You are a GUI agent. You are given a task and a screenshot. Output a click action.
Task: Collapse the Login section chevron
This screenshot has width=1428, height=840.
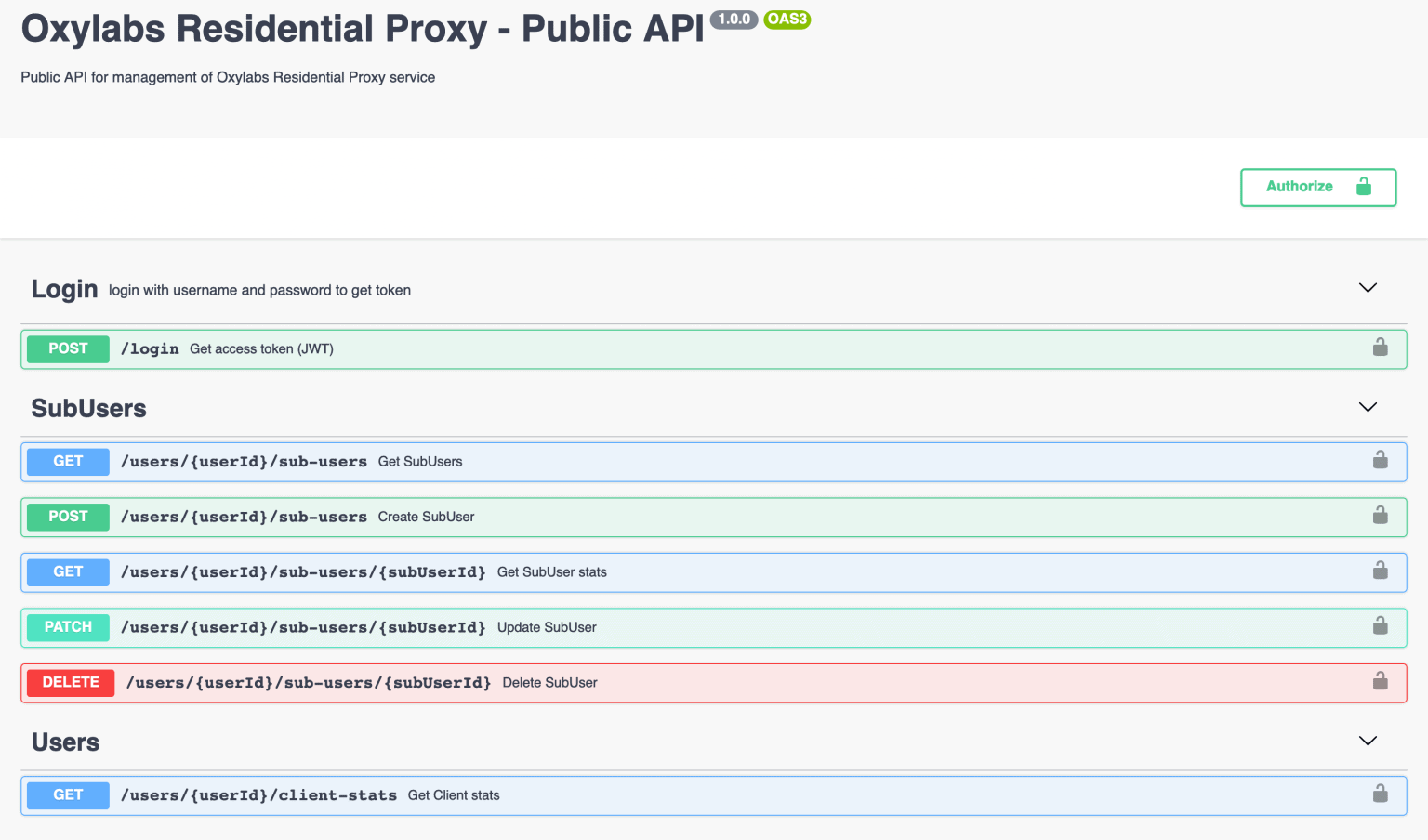(1367, 288)
